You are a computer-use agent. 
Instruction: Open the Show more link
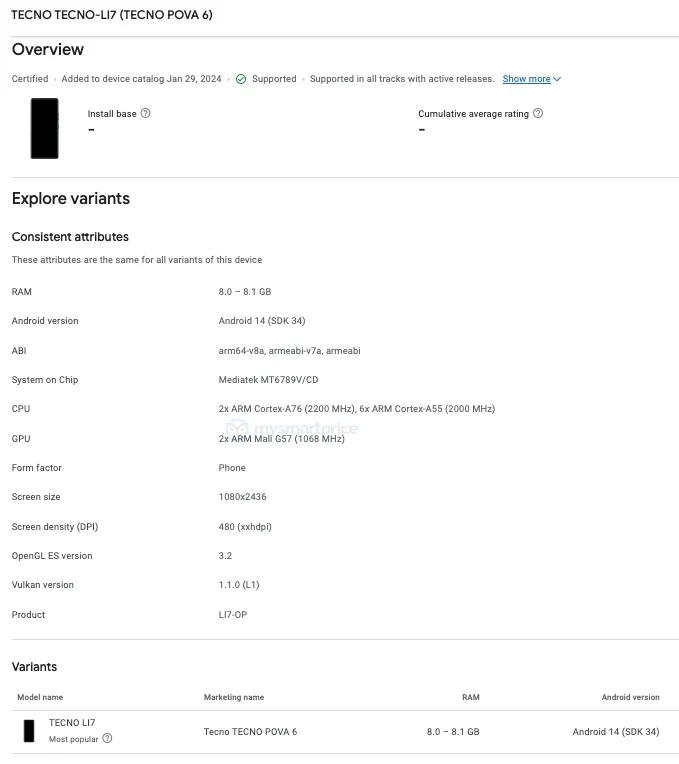tap(526, 79)
